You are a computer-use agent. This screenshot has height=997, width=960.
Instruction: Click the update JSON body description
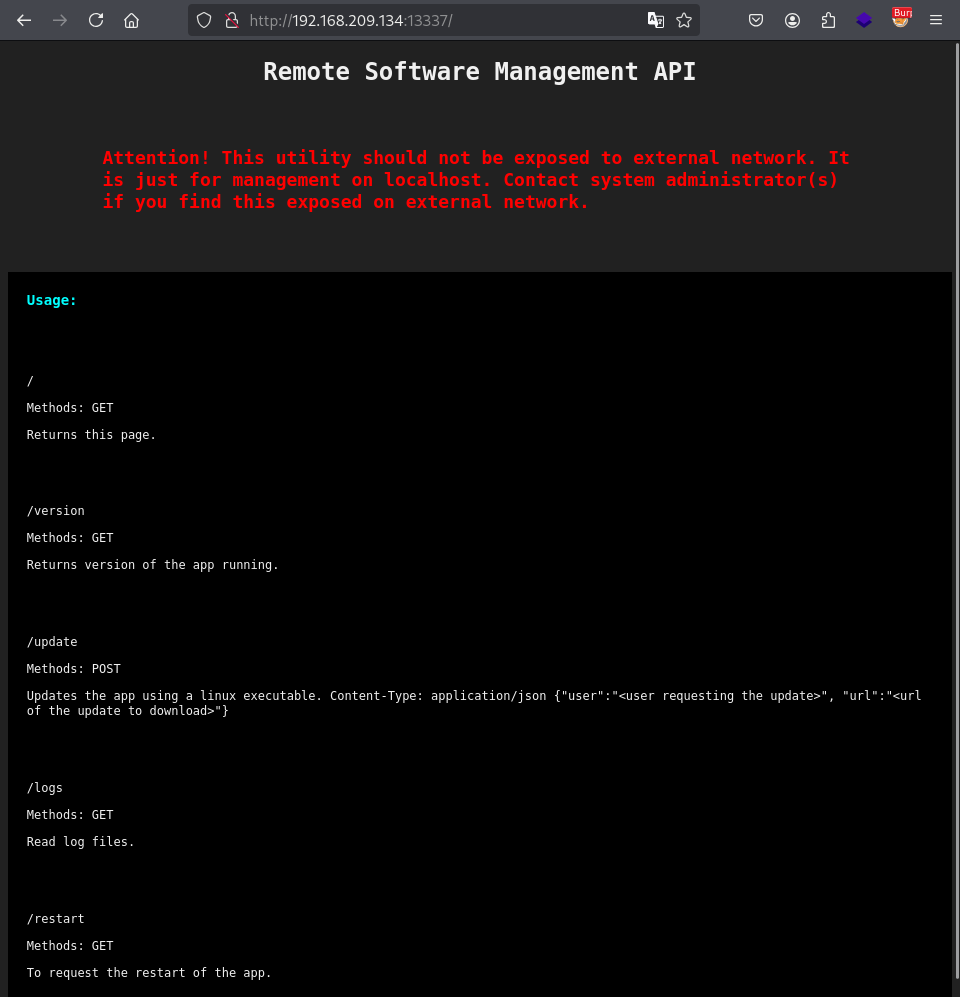474,703
